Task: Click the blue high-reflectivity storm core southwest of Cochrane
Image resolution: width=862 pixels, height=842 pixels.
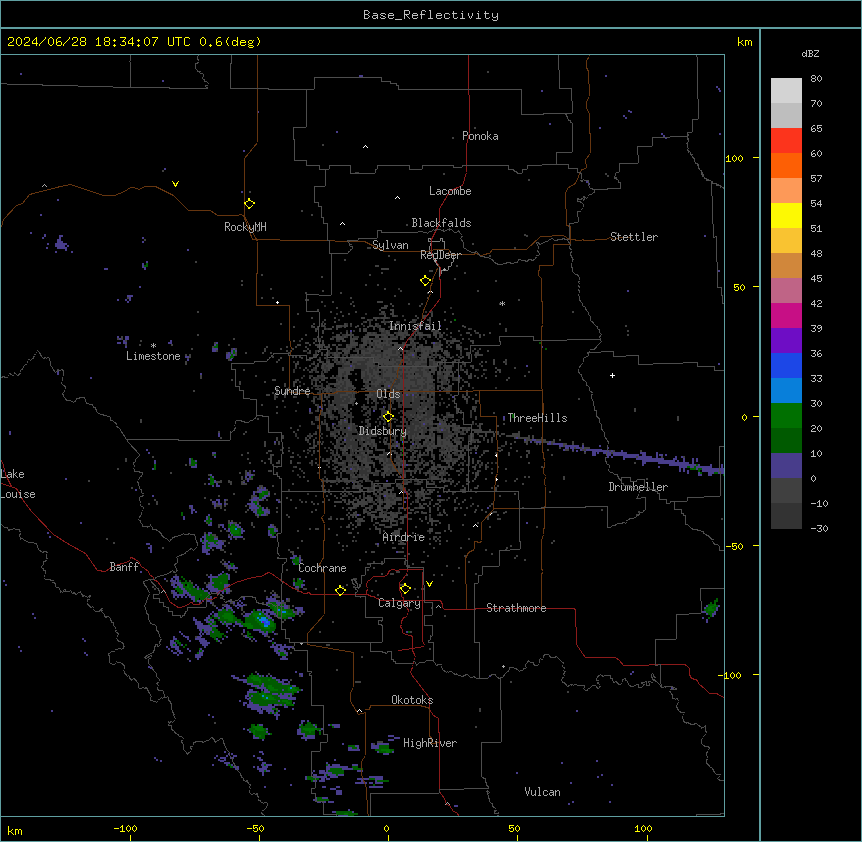Action: tap(266, 622)
